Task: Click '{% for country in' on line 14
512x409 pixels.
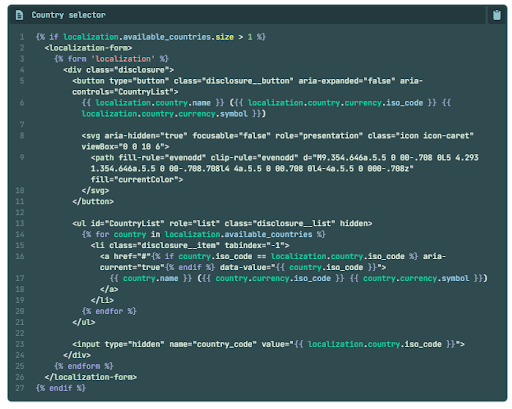Action: coord(121,234)
